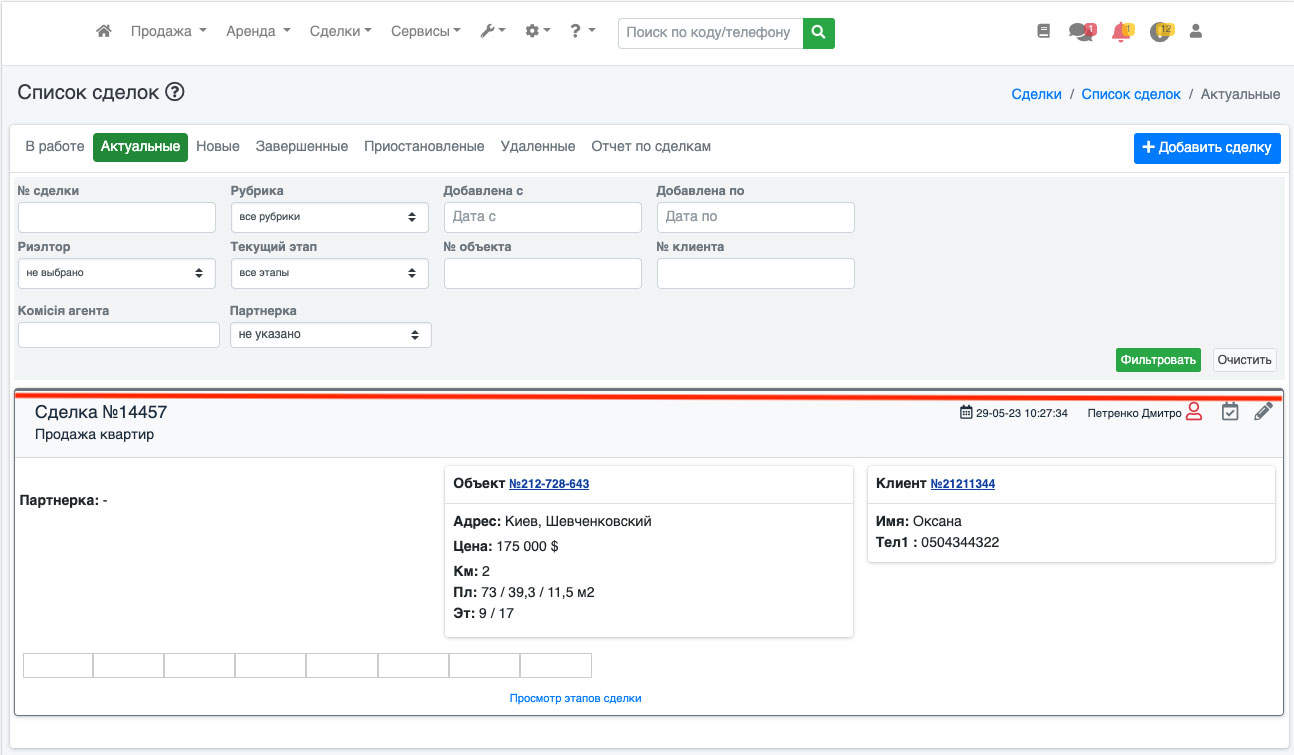Click the green search magnifier button

(x=818, y=32)
